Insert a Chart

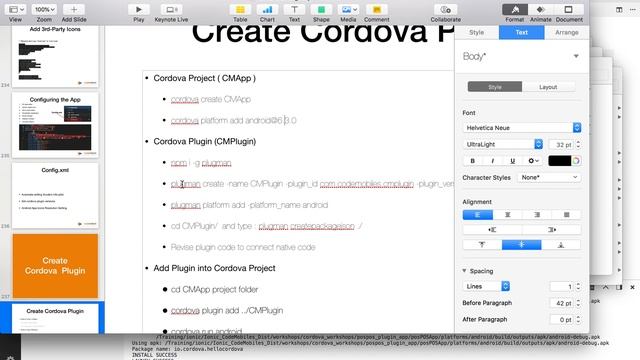click(267, 9)
